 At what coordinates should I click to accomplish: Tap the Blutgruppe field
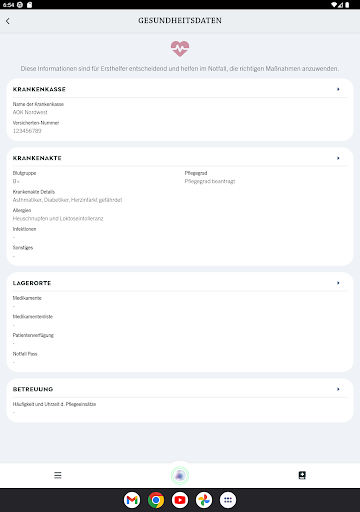[x=24, y=177]
